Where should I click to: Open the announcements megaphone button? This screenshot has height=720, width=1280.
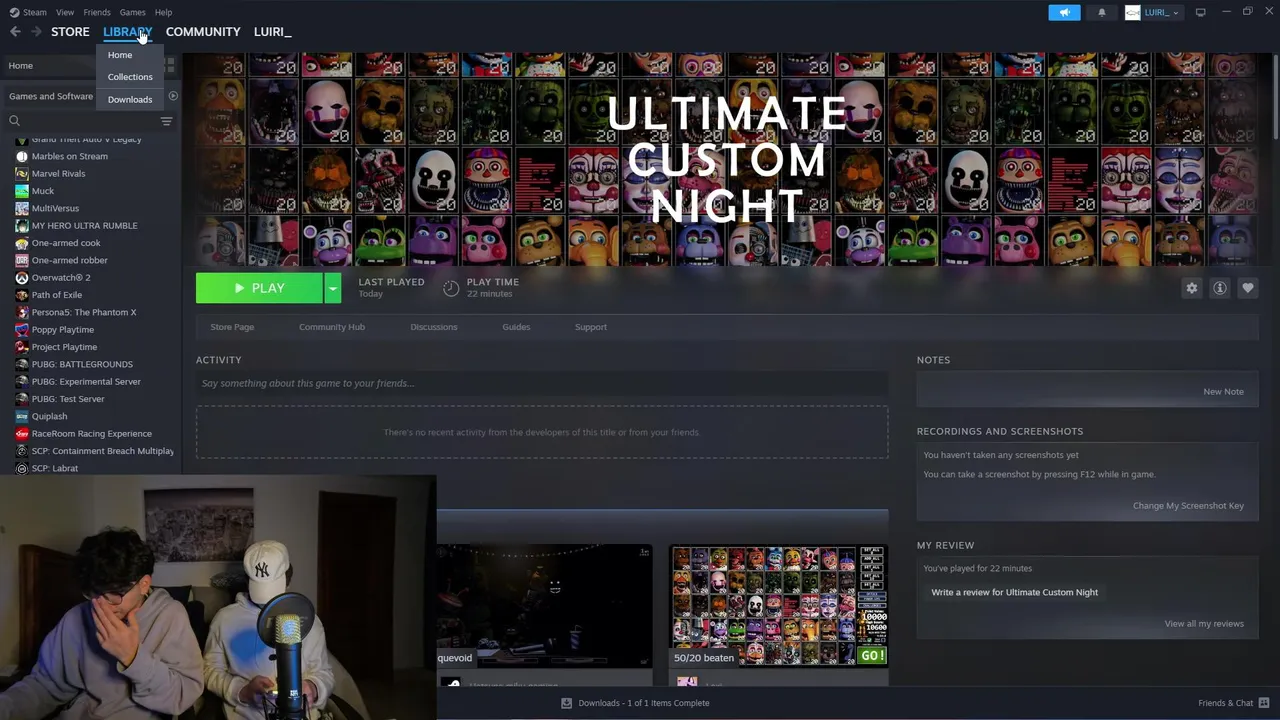click(1064, 12)
